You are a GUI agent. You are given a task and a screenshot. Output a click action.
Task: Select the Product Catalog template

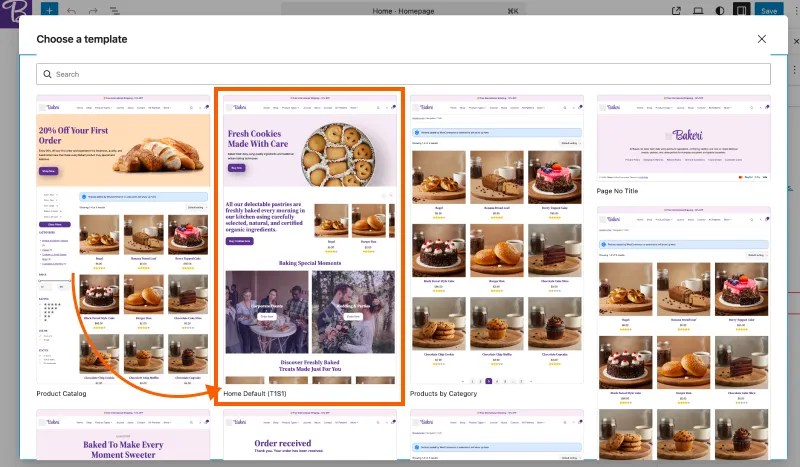(123, 245)
